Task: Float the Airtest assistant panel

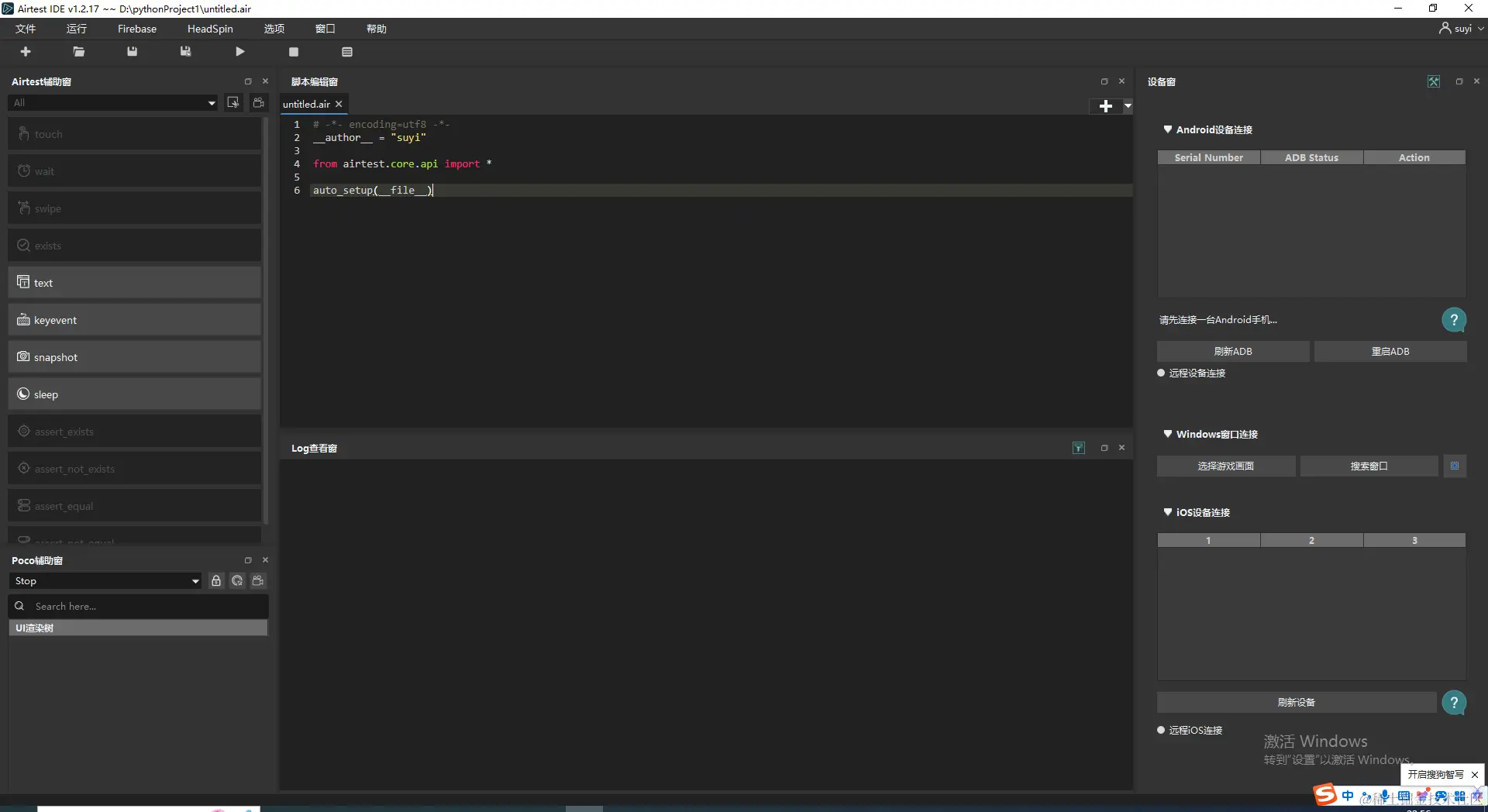Action: pos(248,81)
